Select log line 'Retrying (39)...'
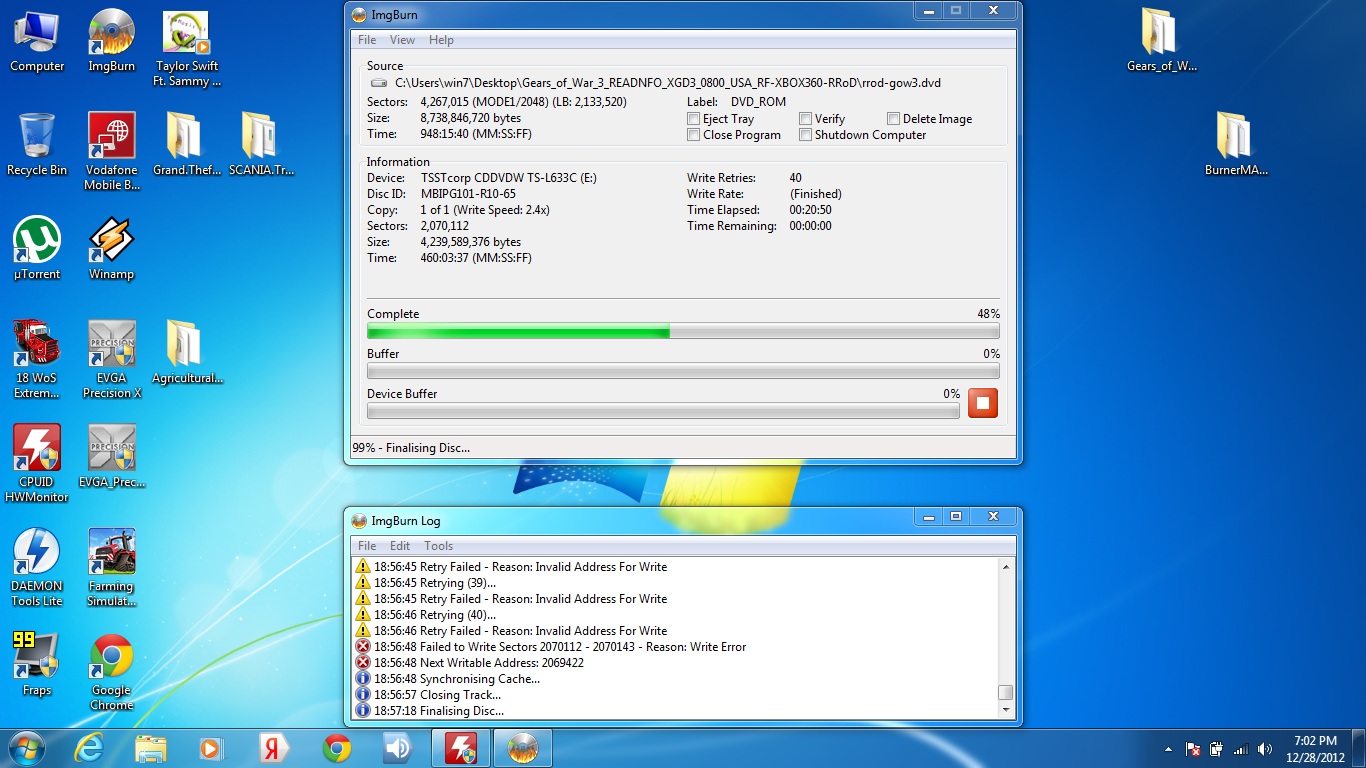This screenshot has height=768, width=1366. pyautogui.click(x=435, y=583)
